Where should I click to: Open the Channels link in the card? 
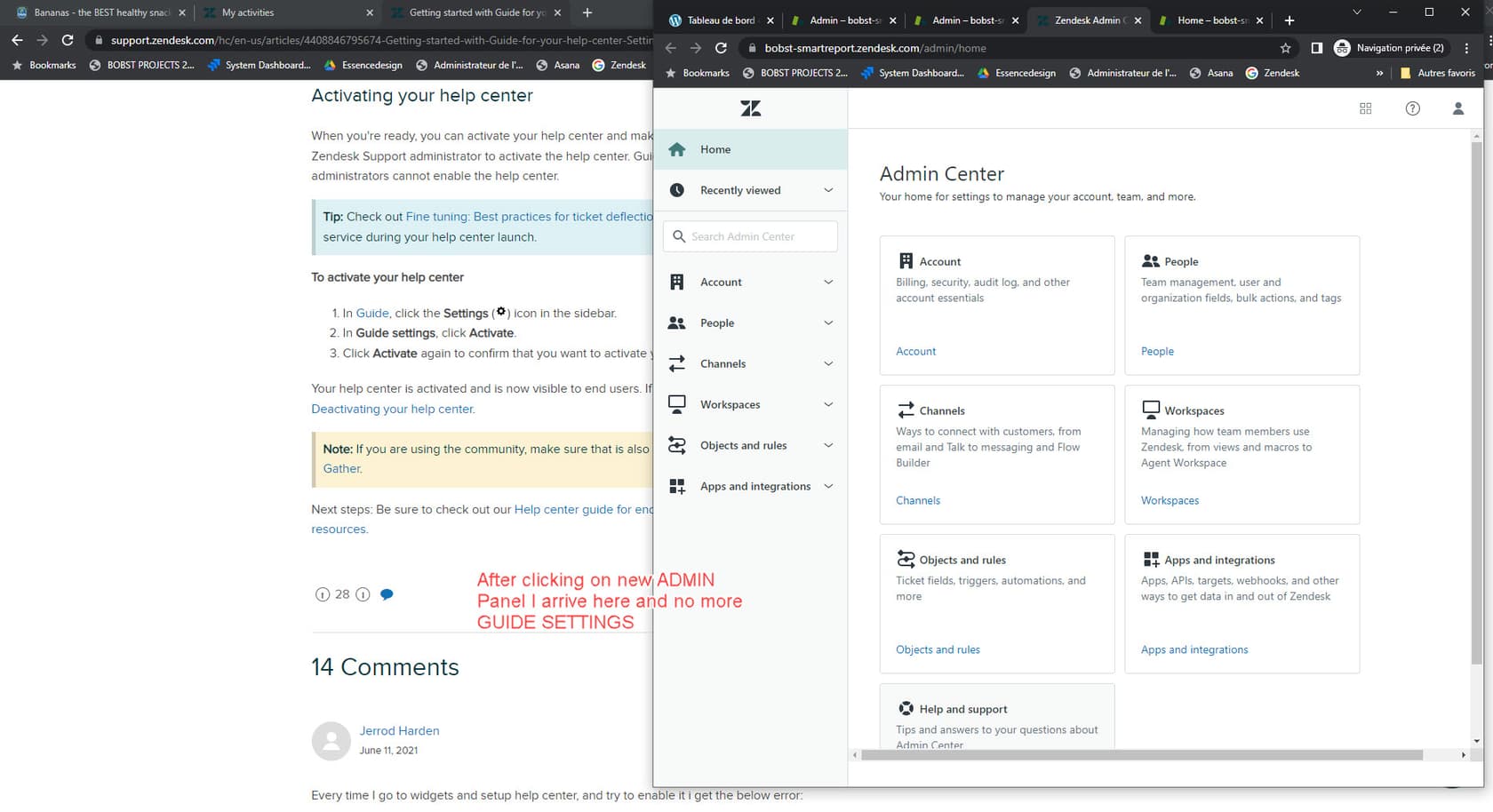pyautogui.click(x=917, y=500)
